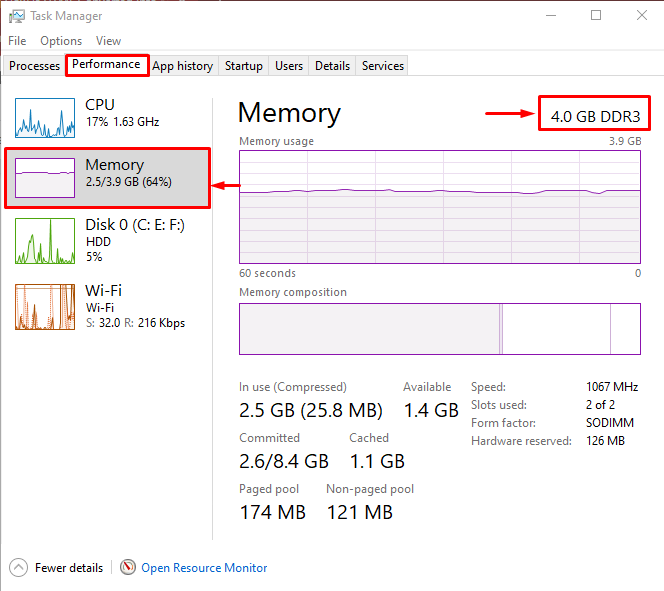Click the Memory usage label

pyautogui.click(x=277, y=141)
